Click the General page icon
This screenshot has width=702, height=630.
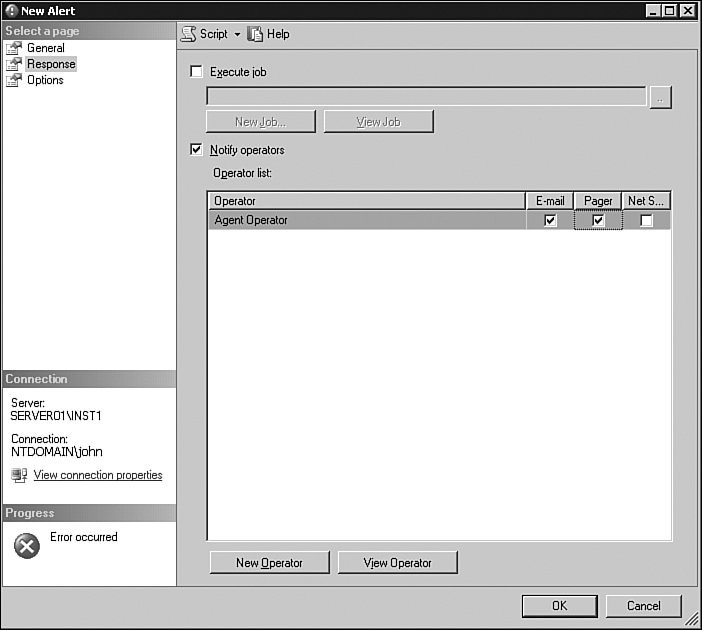pos(14,48)
